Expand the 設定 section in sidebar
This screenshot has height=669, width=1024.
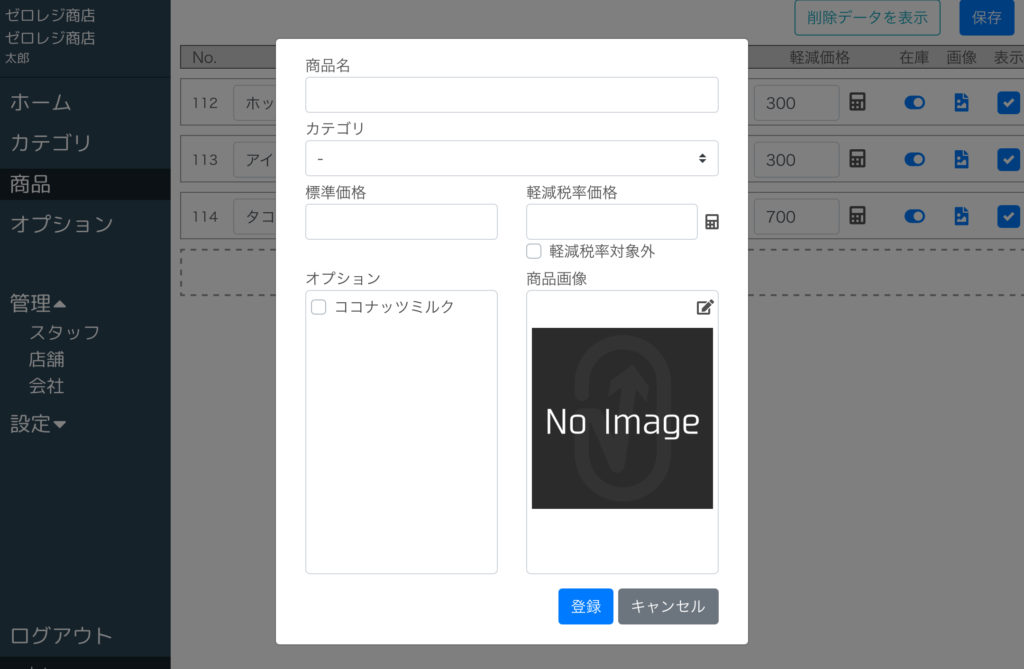pyautogui.click(x=38, y=424)
